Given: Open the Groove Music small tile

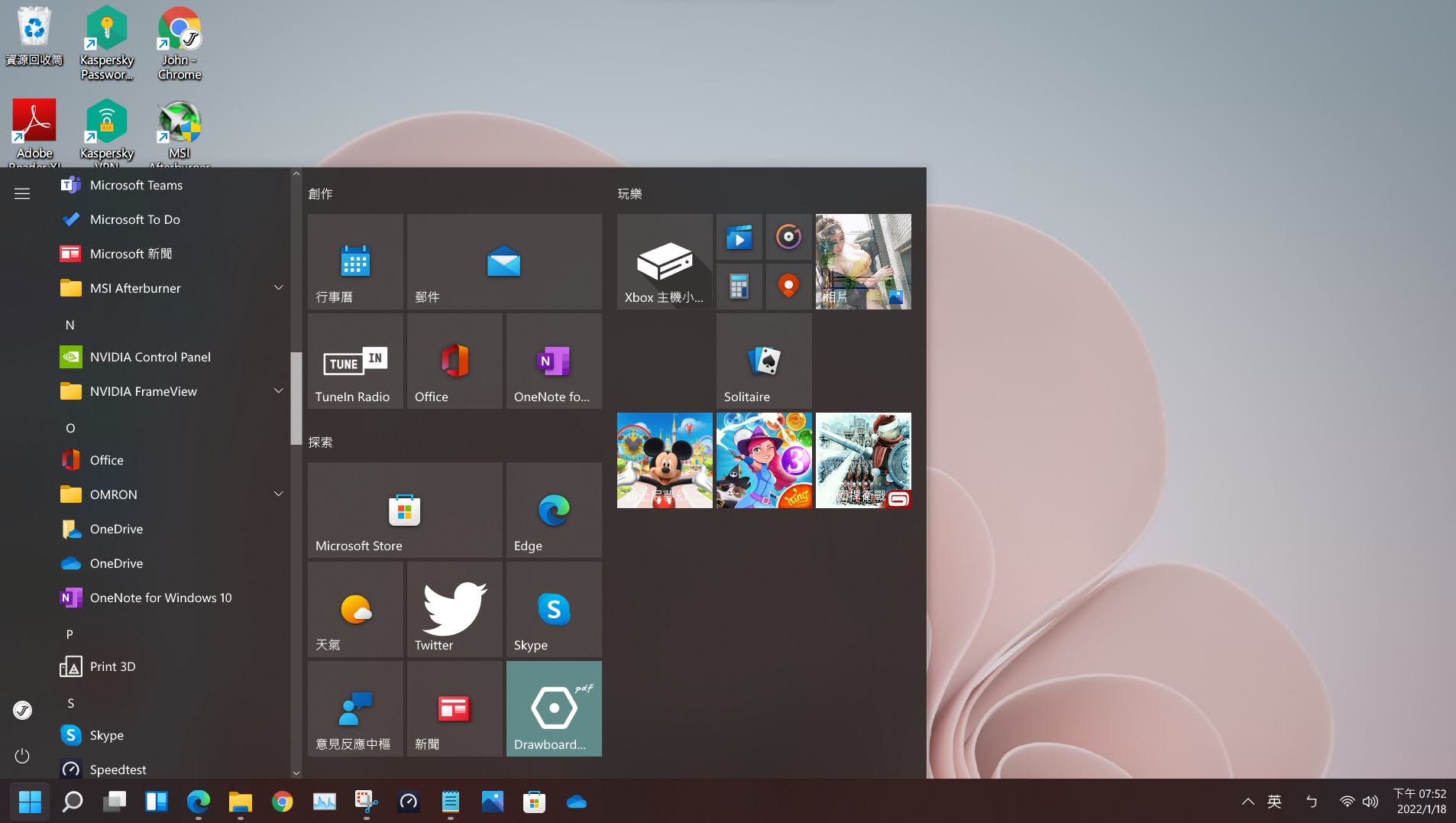Looking at the screenshot, I should pyautogui.click(x=788, y=237).
